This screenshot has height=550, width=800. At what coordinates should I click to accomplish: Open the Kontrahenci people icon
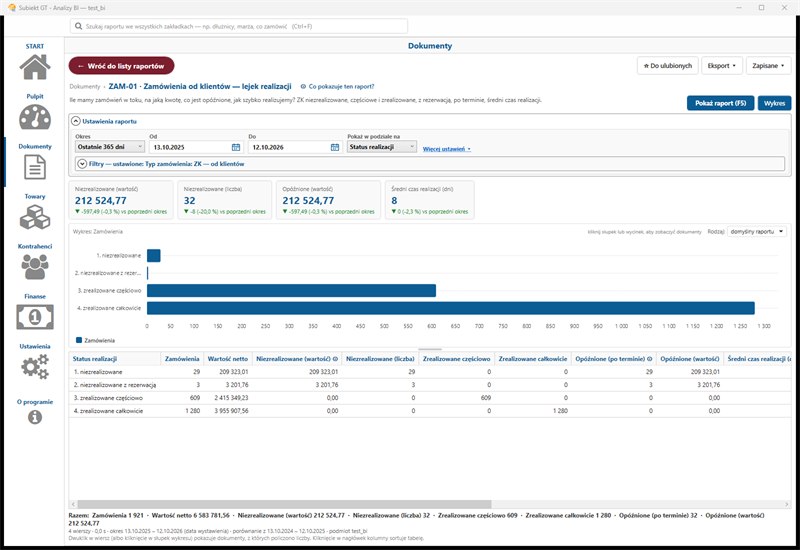35,267
